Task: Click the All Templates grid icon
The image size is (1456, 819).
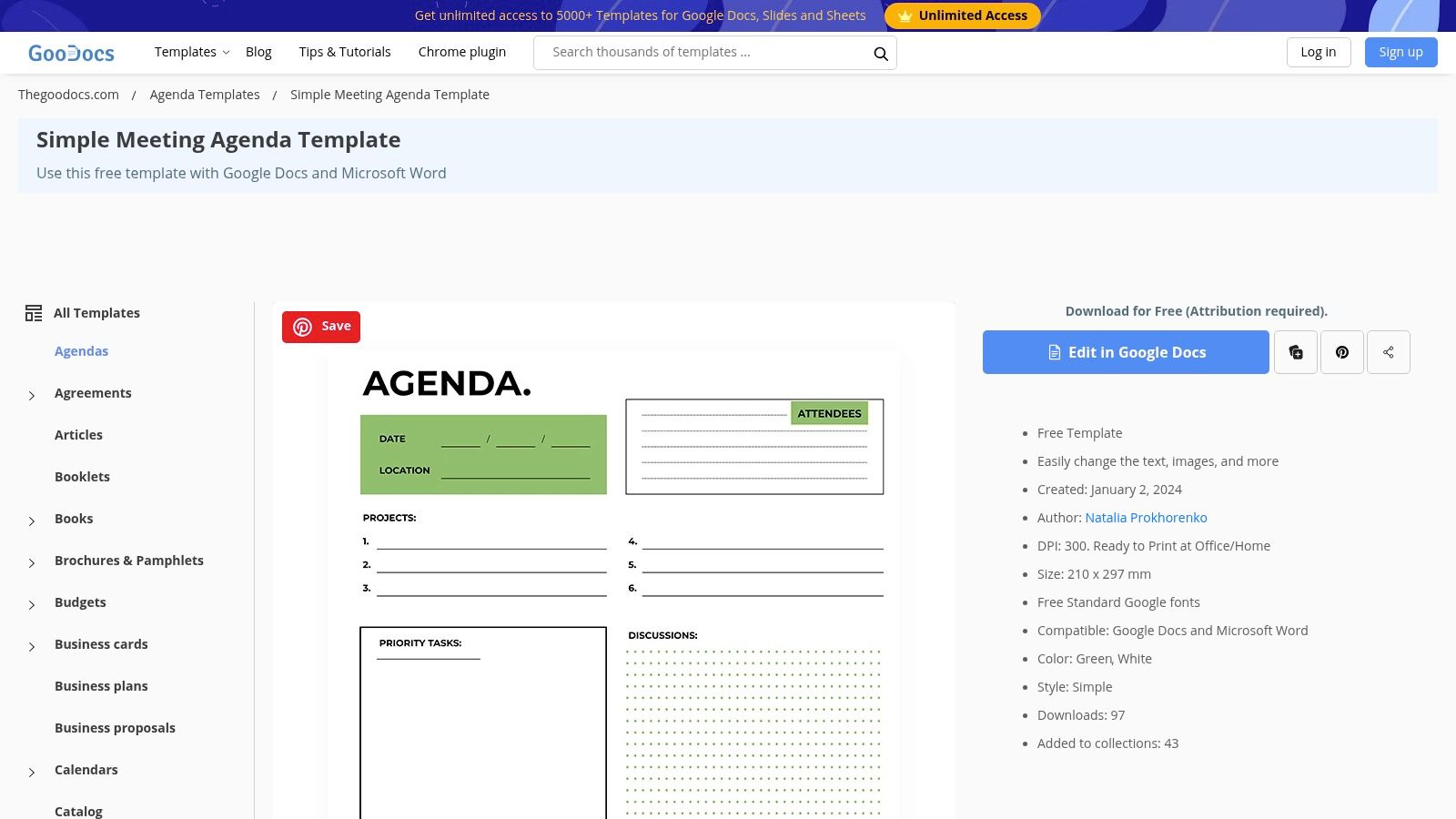Action: tap(34, 313)
